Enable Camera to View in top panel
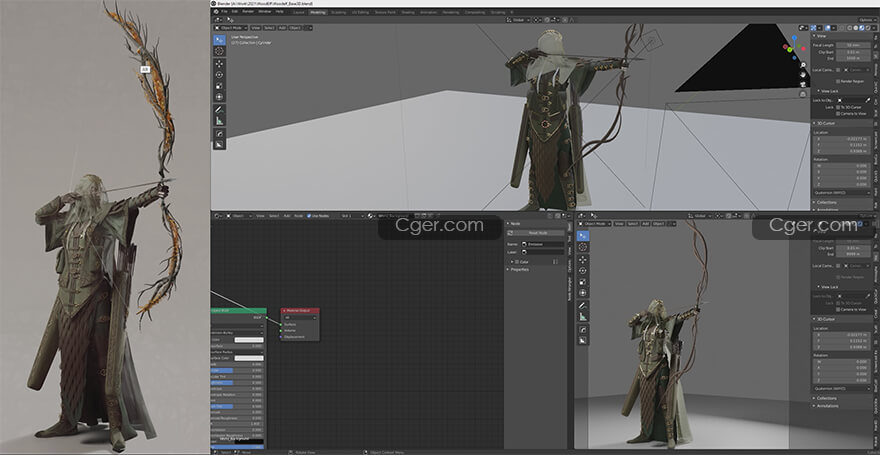 tap(838, 113)
